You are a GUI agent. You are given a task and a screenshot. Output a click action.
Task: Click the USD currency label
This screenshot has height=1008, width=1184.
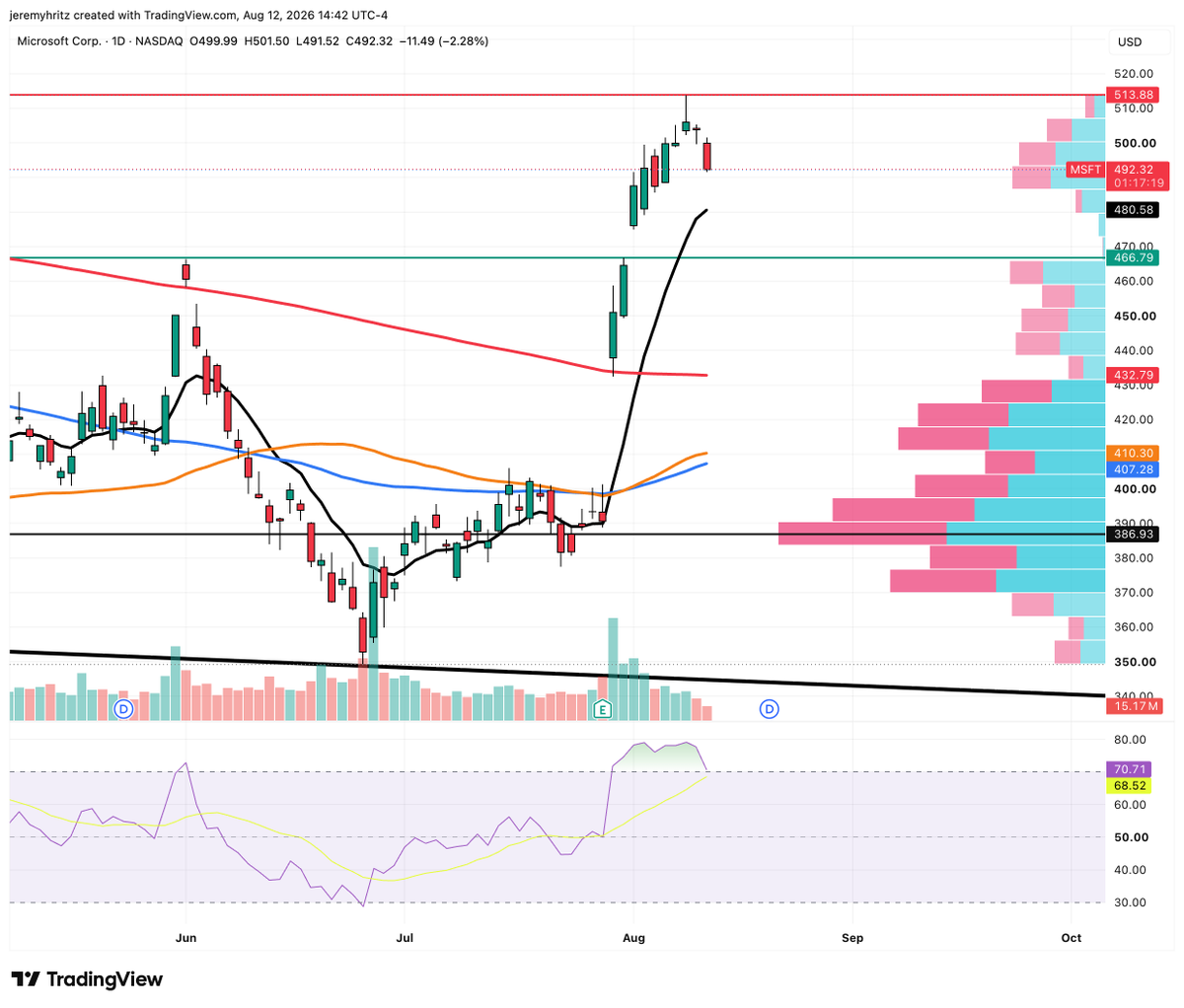pos(1129,42)
